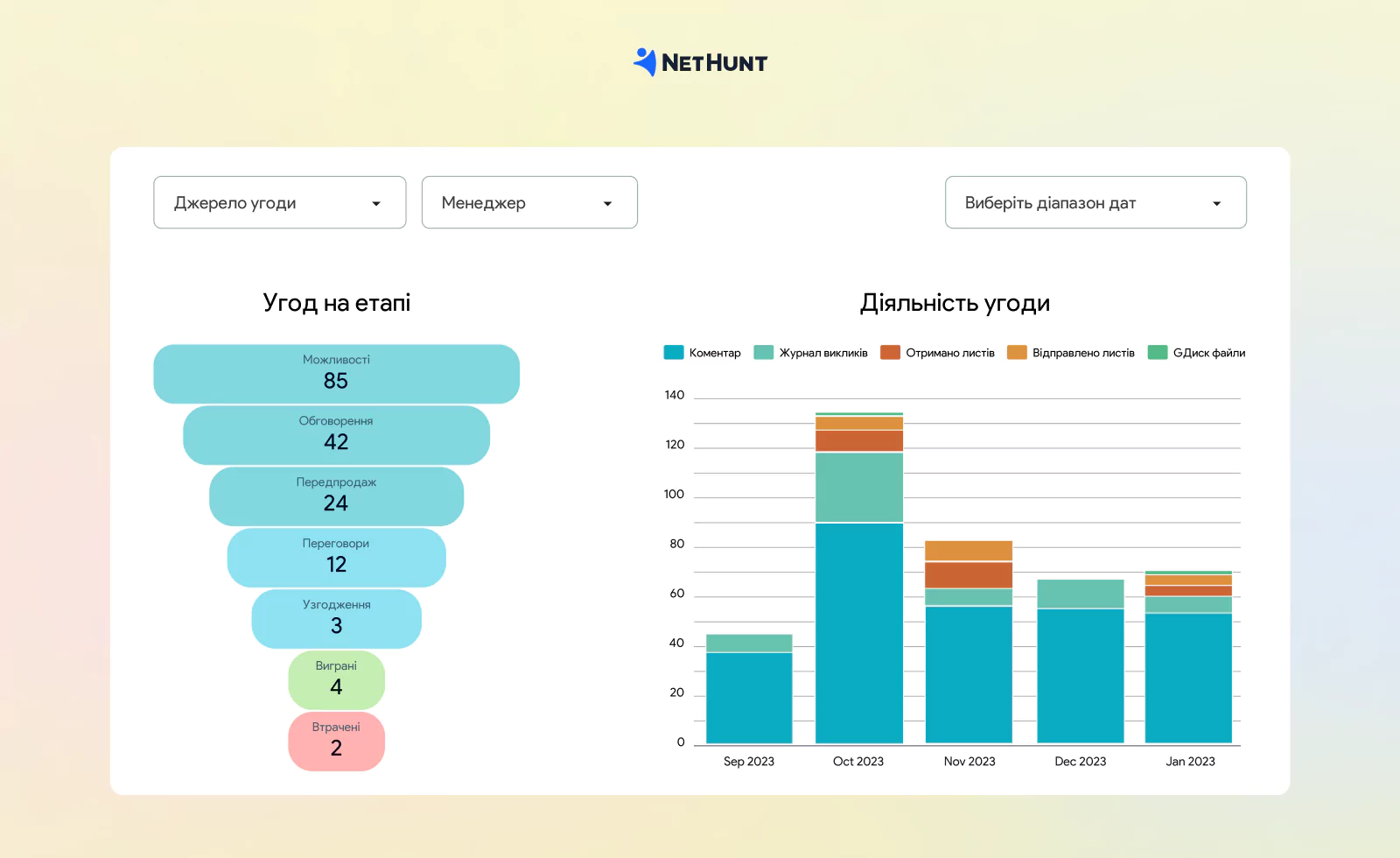The image size is (1400, 858).
Task: Click the light orange top segment of Nov 2023
Action: (969, 551)
